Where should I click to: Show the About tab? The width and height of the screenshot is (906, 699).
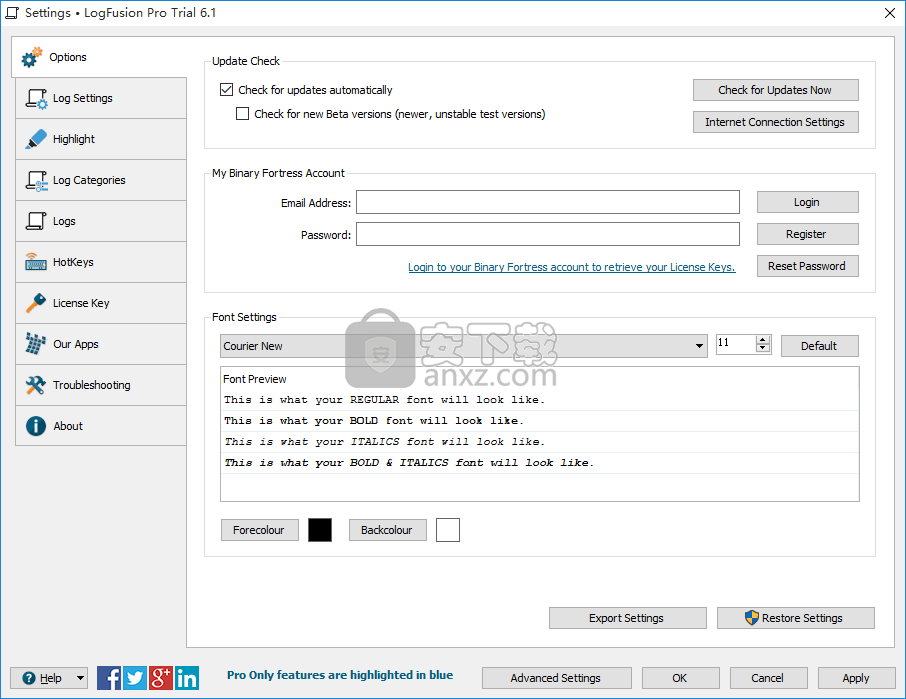point(101,426)
